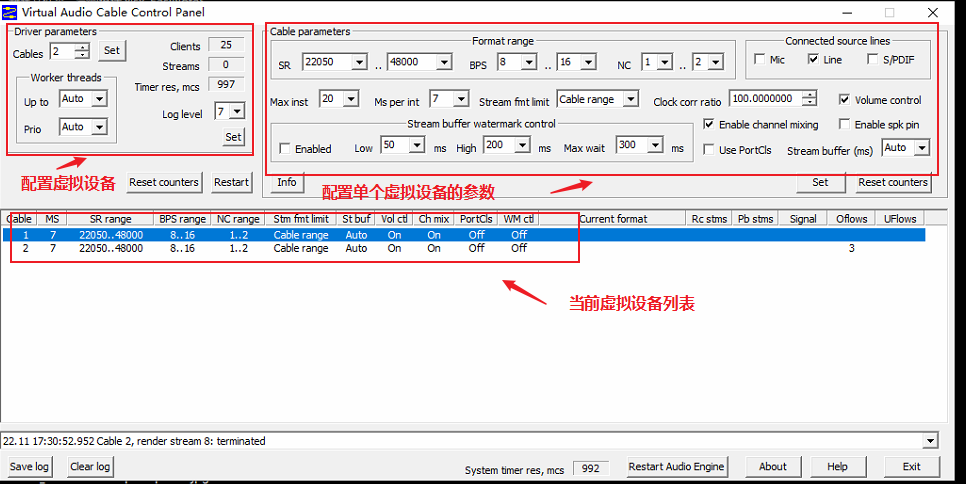966x484 pixels.
Task: Enable the S/PDIF source line checkbox
Action: click(872, 59)
